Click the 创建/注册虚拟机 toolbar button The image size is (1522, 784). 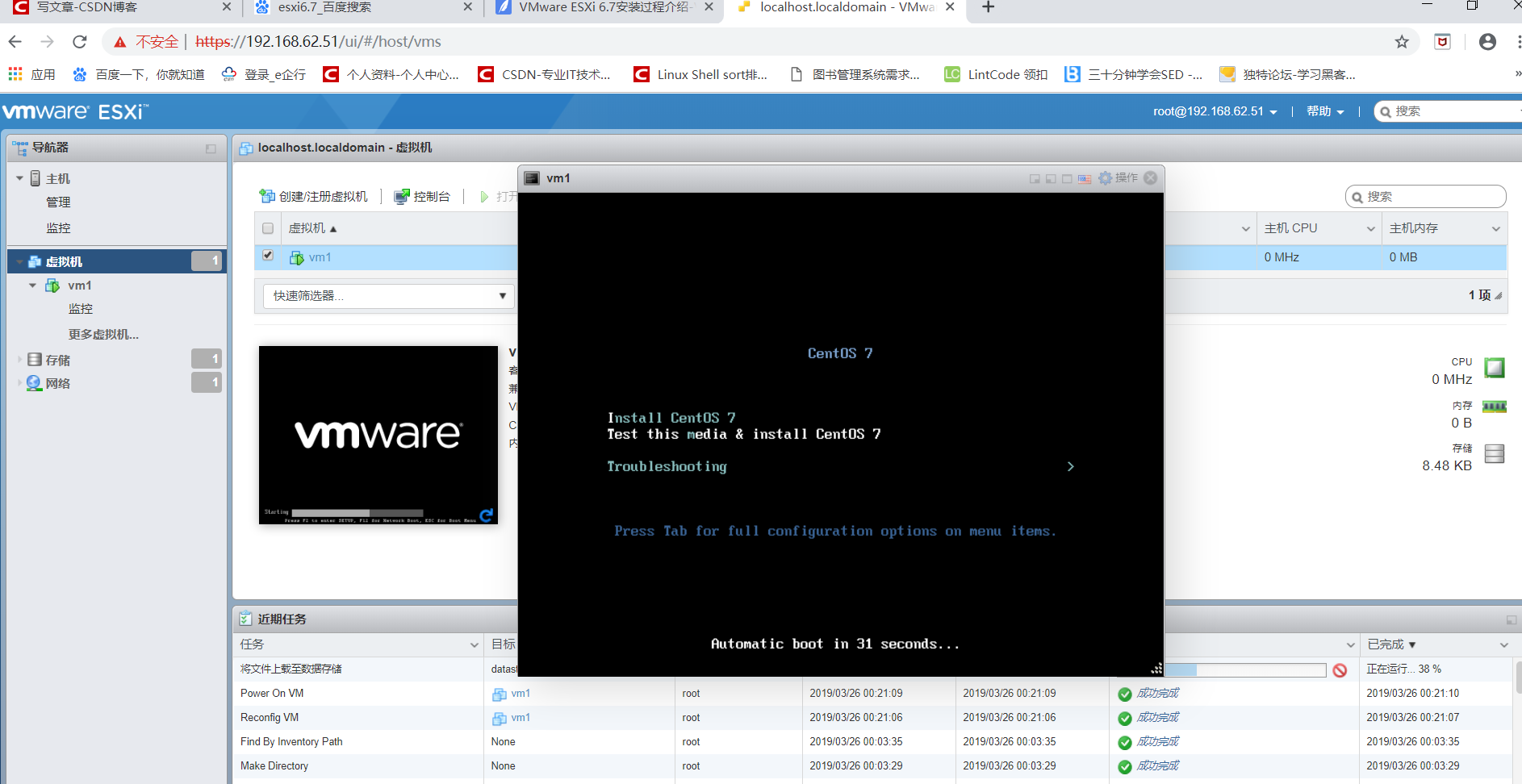[313, 196]
